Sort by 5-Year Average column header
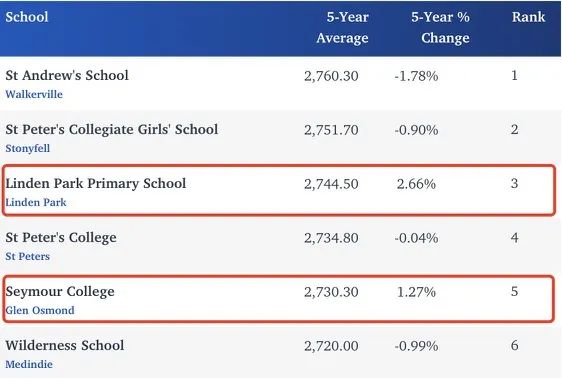The height and width of the screenshot is (378, 562). (342, 27)
